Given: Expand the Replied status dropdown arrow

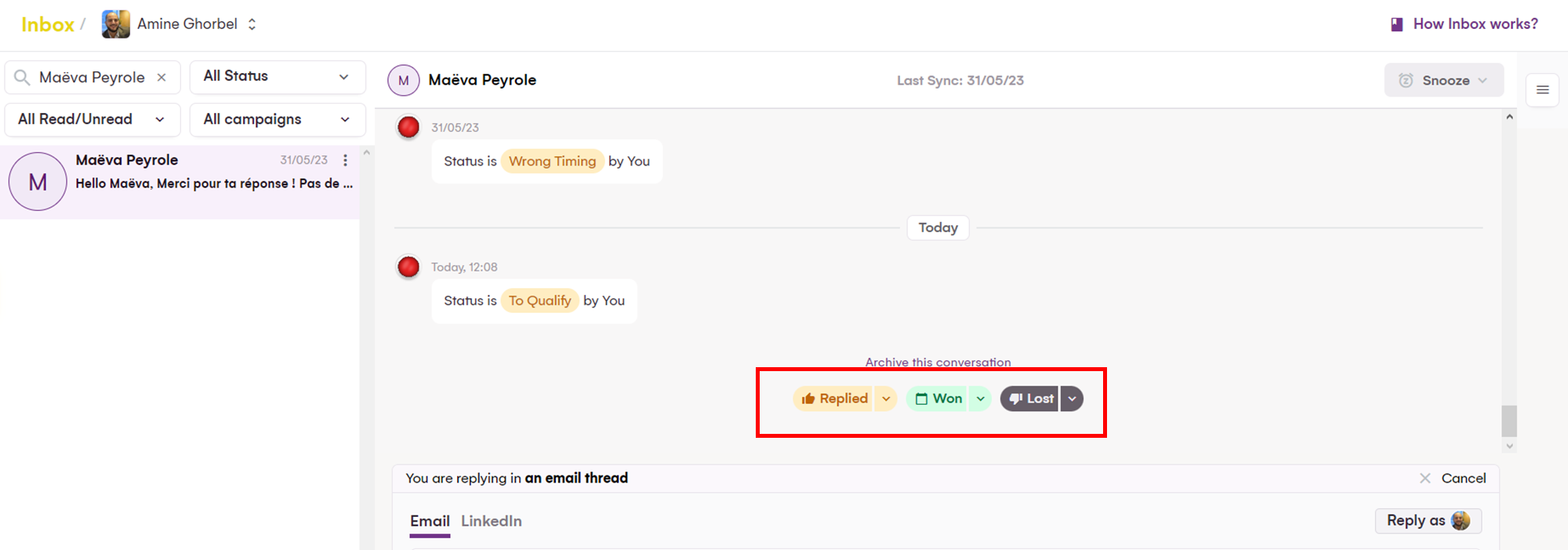Looking at the screenshot, I should click(x=886, y=399).
